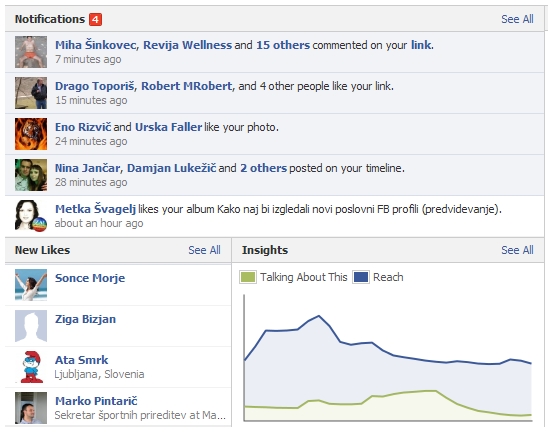548x434 pixels.
Task: Click Sonce Morje's profile picture
Action: click(31, 285)
